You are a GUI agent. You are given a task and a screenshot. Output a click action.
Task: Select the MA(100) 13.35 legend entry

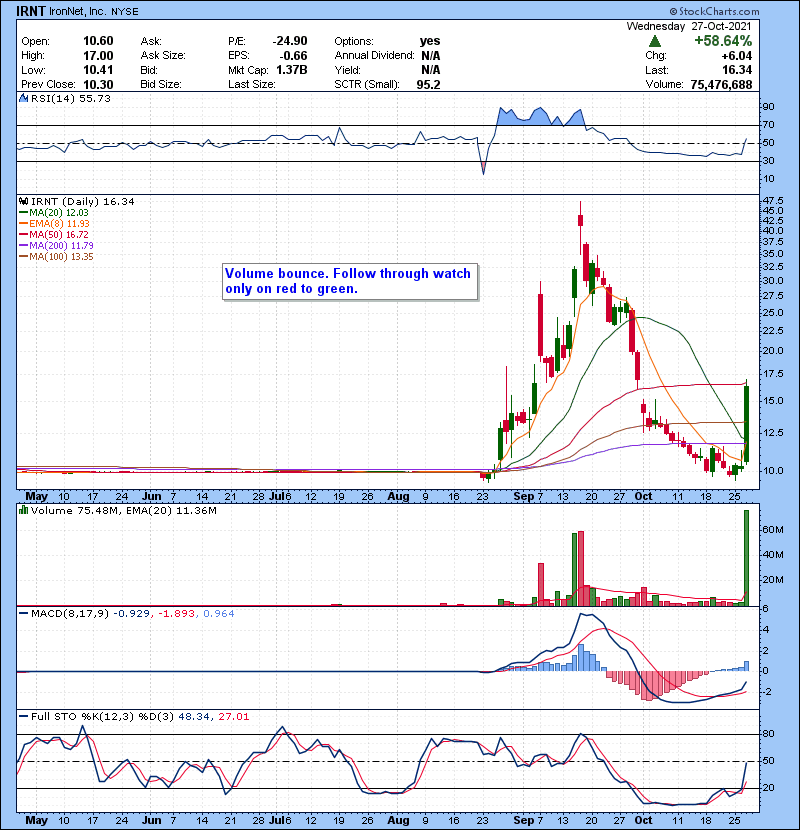tap(56, 257)
